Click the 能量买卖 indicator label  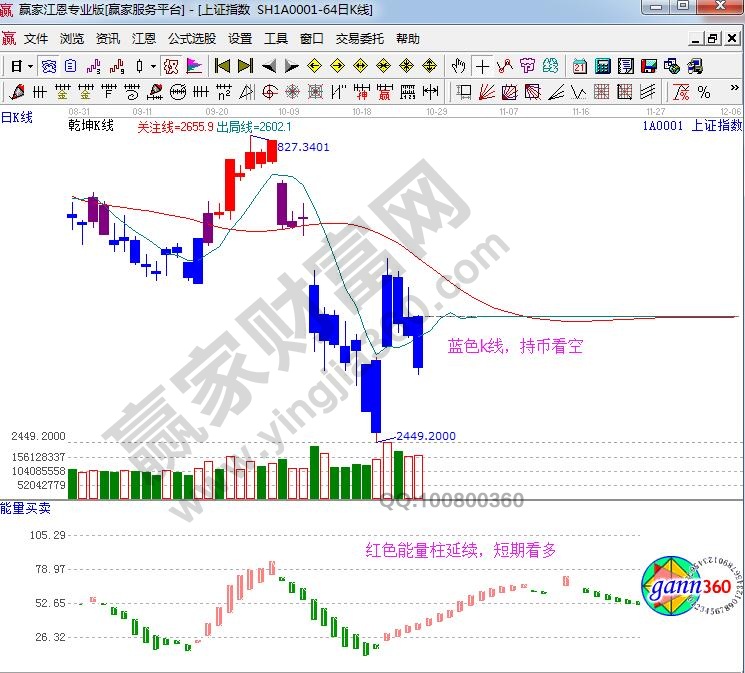(x=26, y=508)
